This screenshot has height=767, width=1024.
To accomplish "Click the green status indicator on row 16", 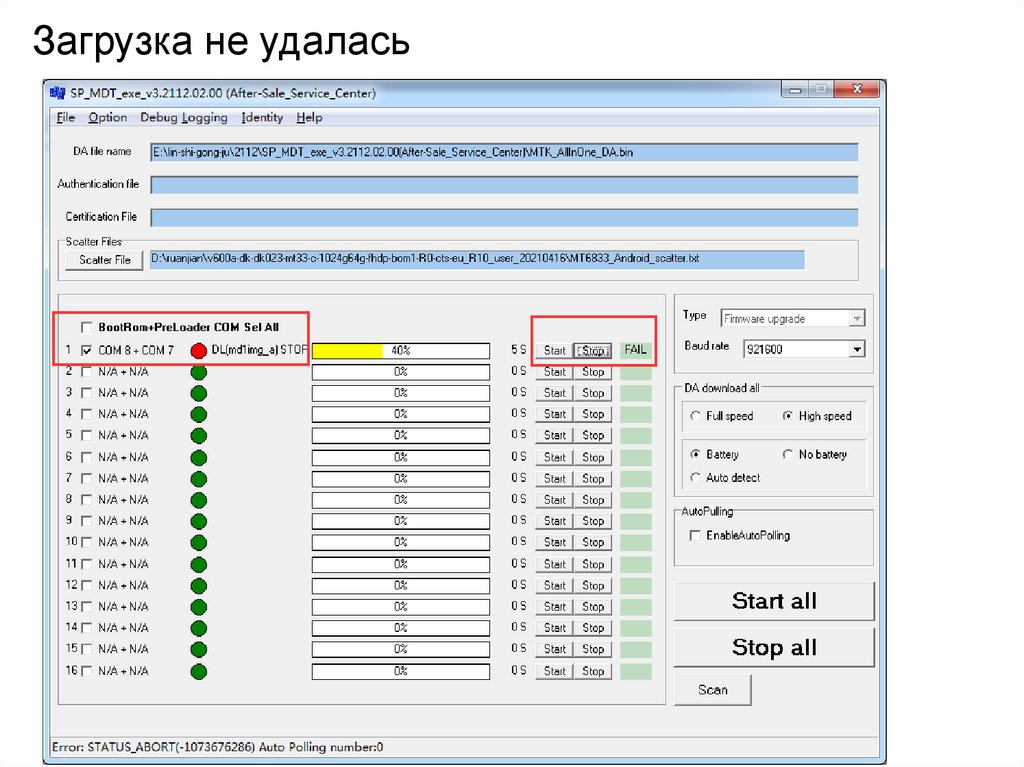I will click(199, 672).
